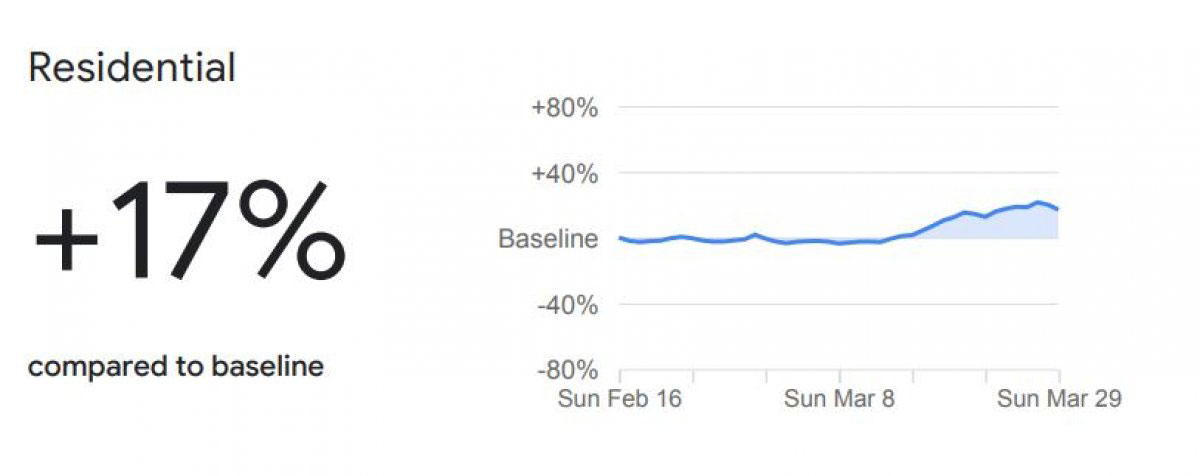
Task: Click the Residential heading
Action: (132, 68)
